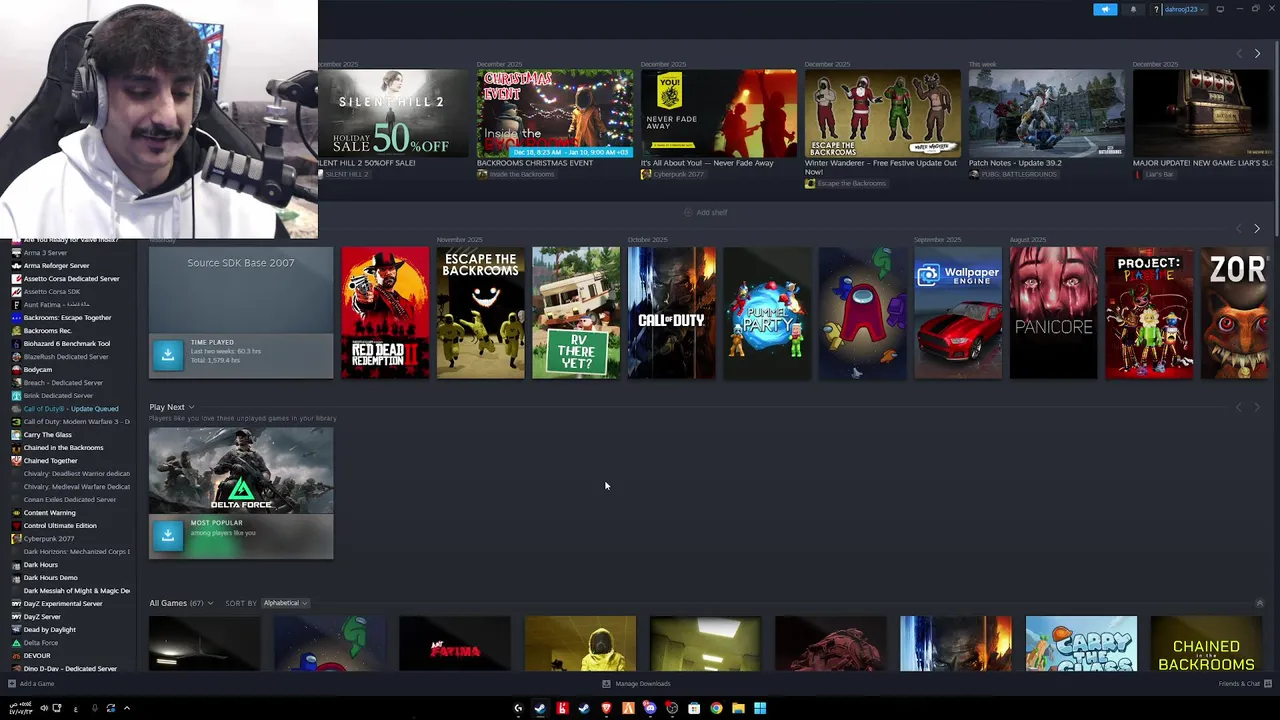Select Call of Duty Update Queued entry
The image size is (1280, 720).
point(70,409)
